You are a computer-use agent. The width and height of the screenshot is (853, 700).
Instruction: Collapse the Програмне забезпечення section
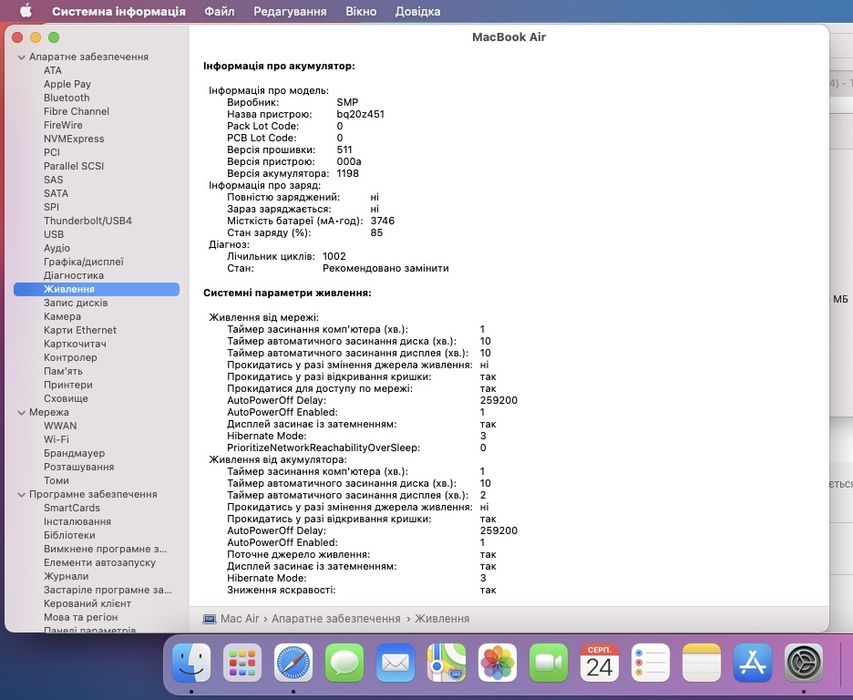22,495
